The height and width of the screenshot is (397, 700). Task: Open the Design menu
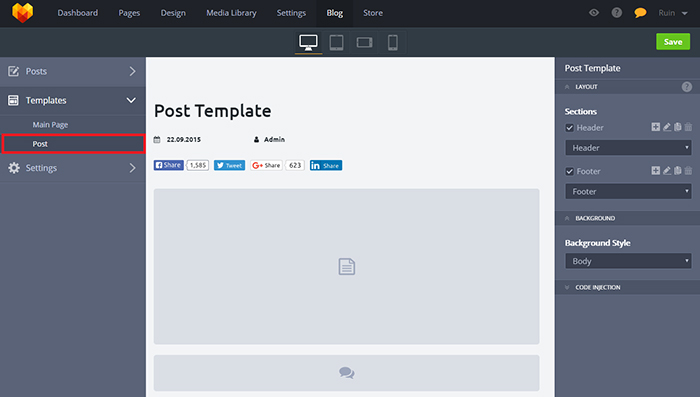(173, 13)
